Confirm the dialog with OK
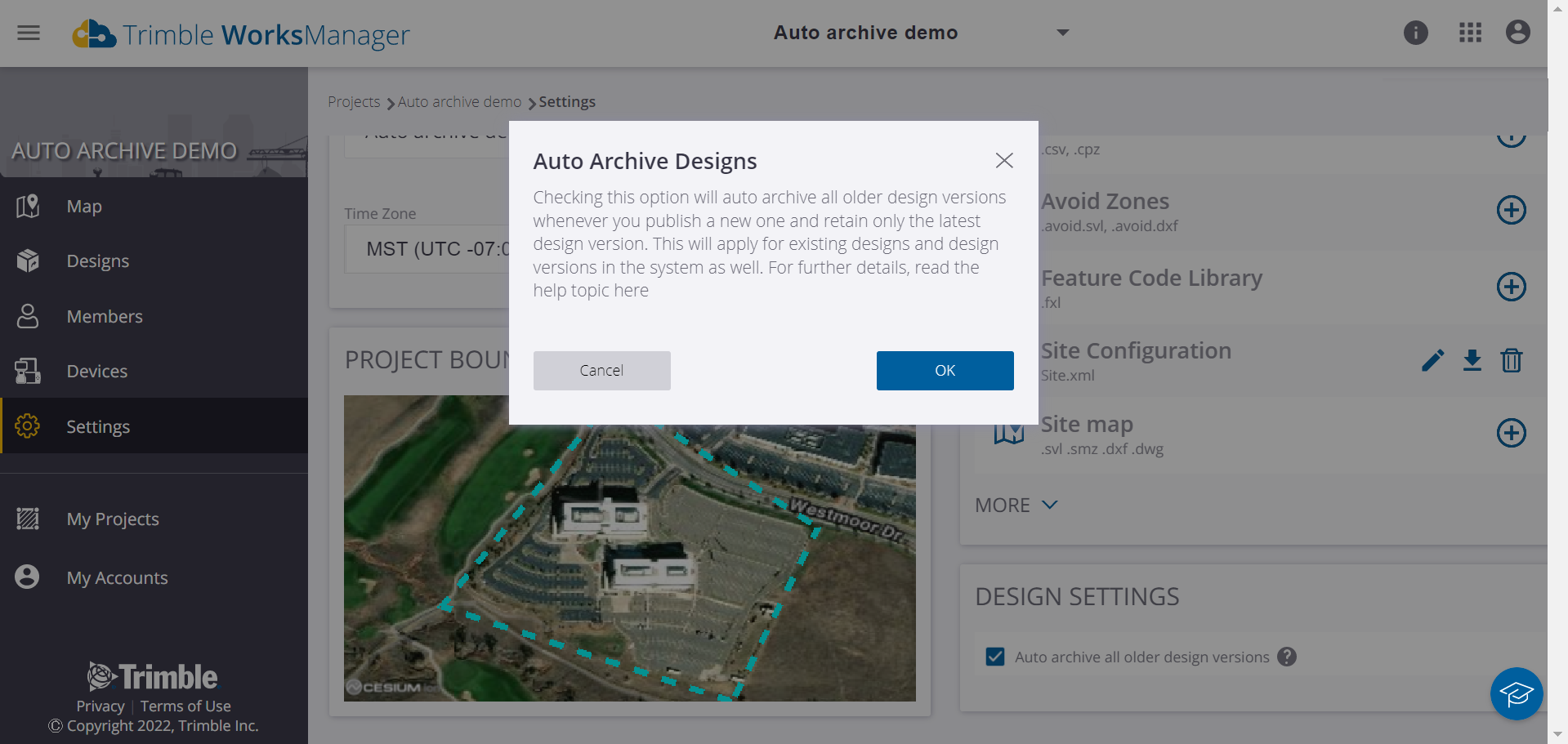The height and width of the screenshot is (744, 1568). pyautogui.click(x=945, y=371)
